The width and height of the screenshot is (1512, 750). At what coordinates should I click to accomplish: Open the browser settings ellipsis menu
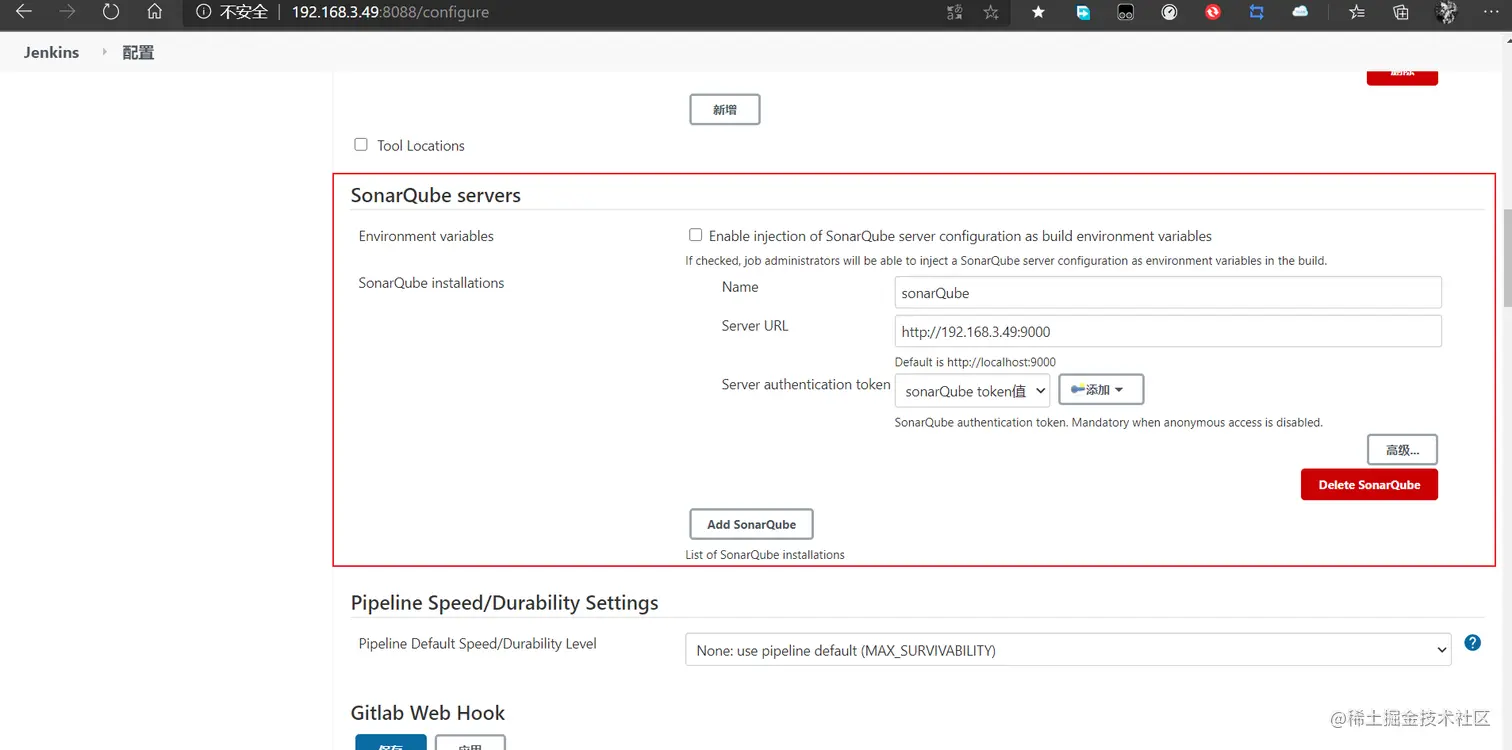click(1489, 12)
